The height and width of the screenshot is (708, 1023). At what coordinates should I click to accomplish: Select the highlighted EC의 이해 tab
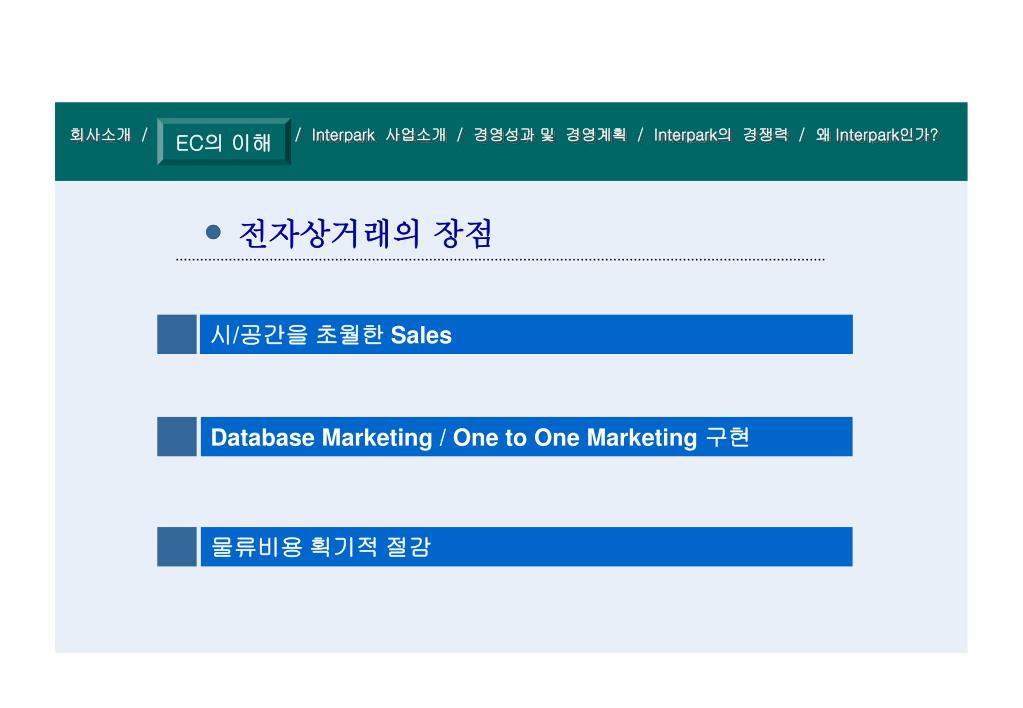[x=224, y=142]
